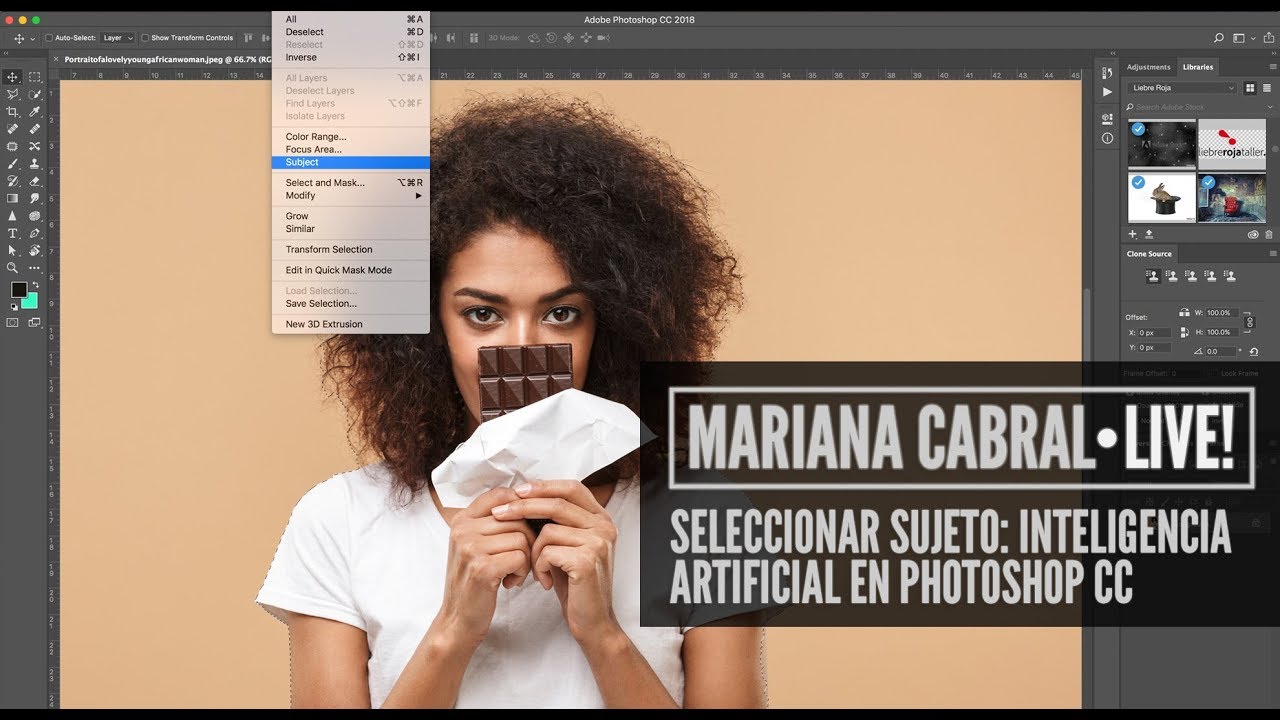1280x720 pixels.
Task: Open the Search icon in options bar
Action: coord(1219,37)
